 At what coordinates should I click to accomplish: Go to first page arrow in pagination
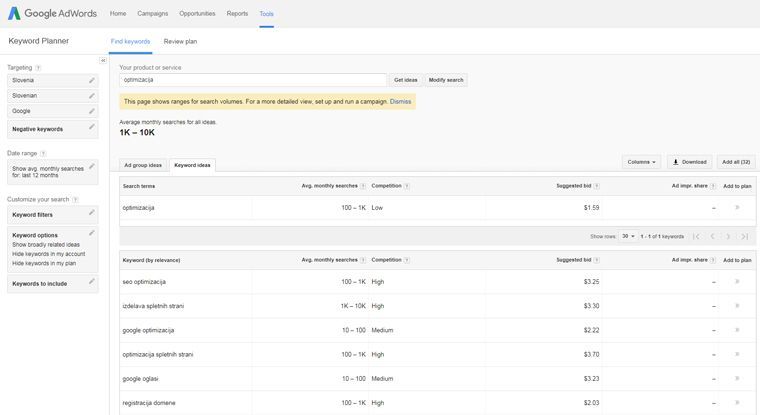pos(697,237)
